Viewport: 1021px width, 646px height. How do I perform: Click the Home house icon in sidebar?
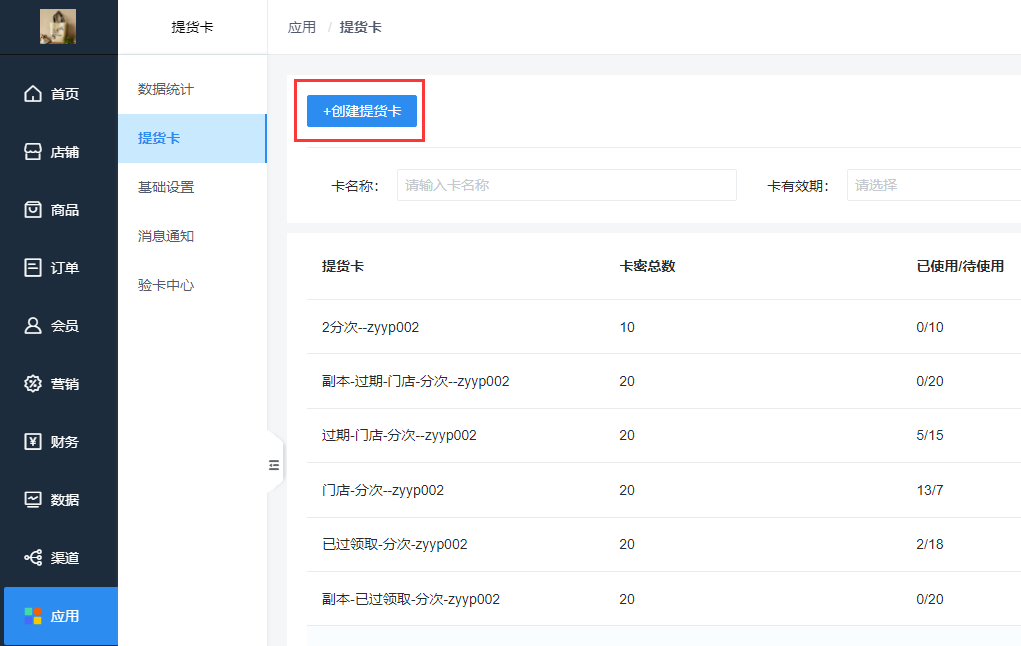tap(33, 94)
